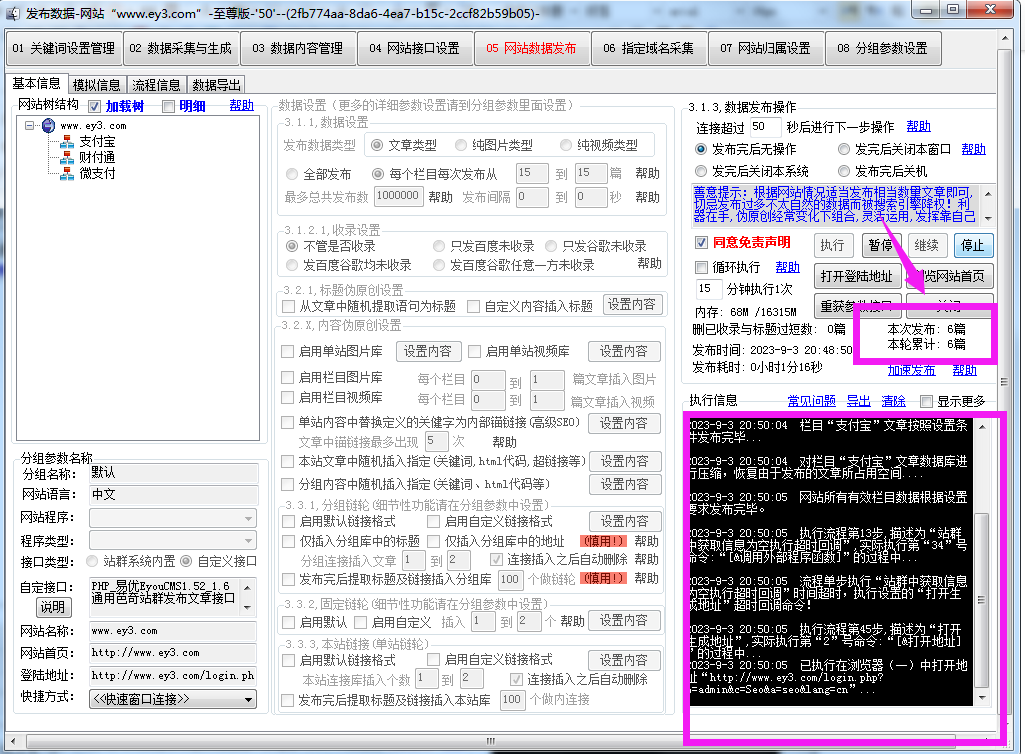The image size is (1025, 754).
Task: Open the 帮助 link next to 循环执行
Action: click(787, 267)
